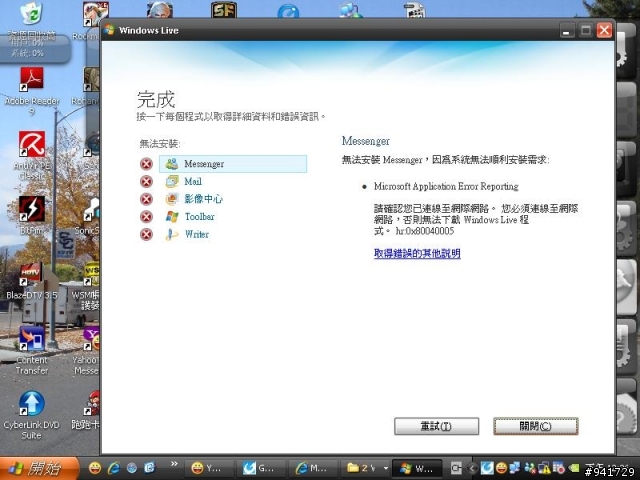Image resolution: width=640 pixels, height=480 pixels.
Task: Open CyberLink DVD Suite desktop shortcut
Action: coord(32,416)
